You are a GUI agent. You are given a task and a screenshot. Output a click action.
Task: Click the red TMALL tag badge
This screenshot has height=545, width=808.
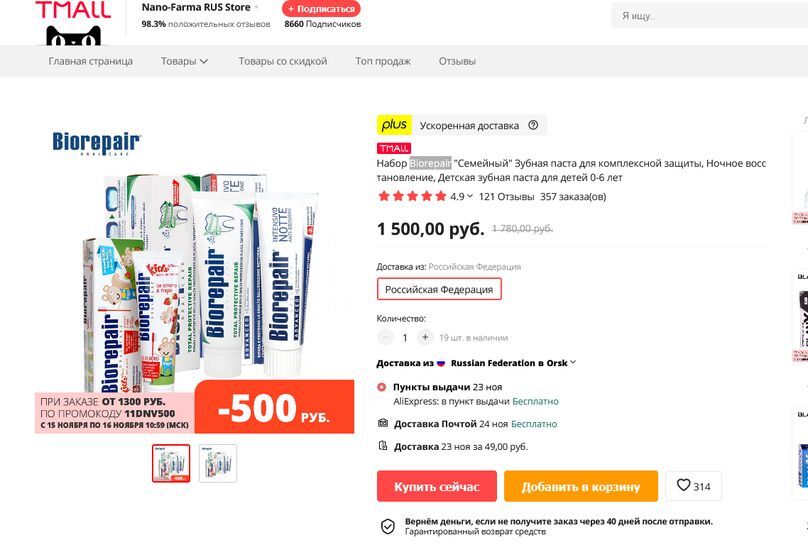(x=394, y=148)
